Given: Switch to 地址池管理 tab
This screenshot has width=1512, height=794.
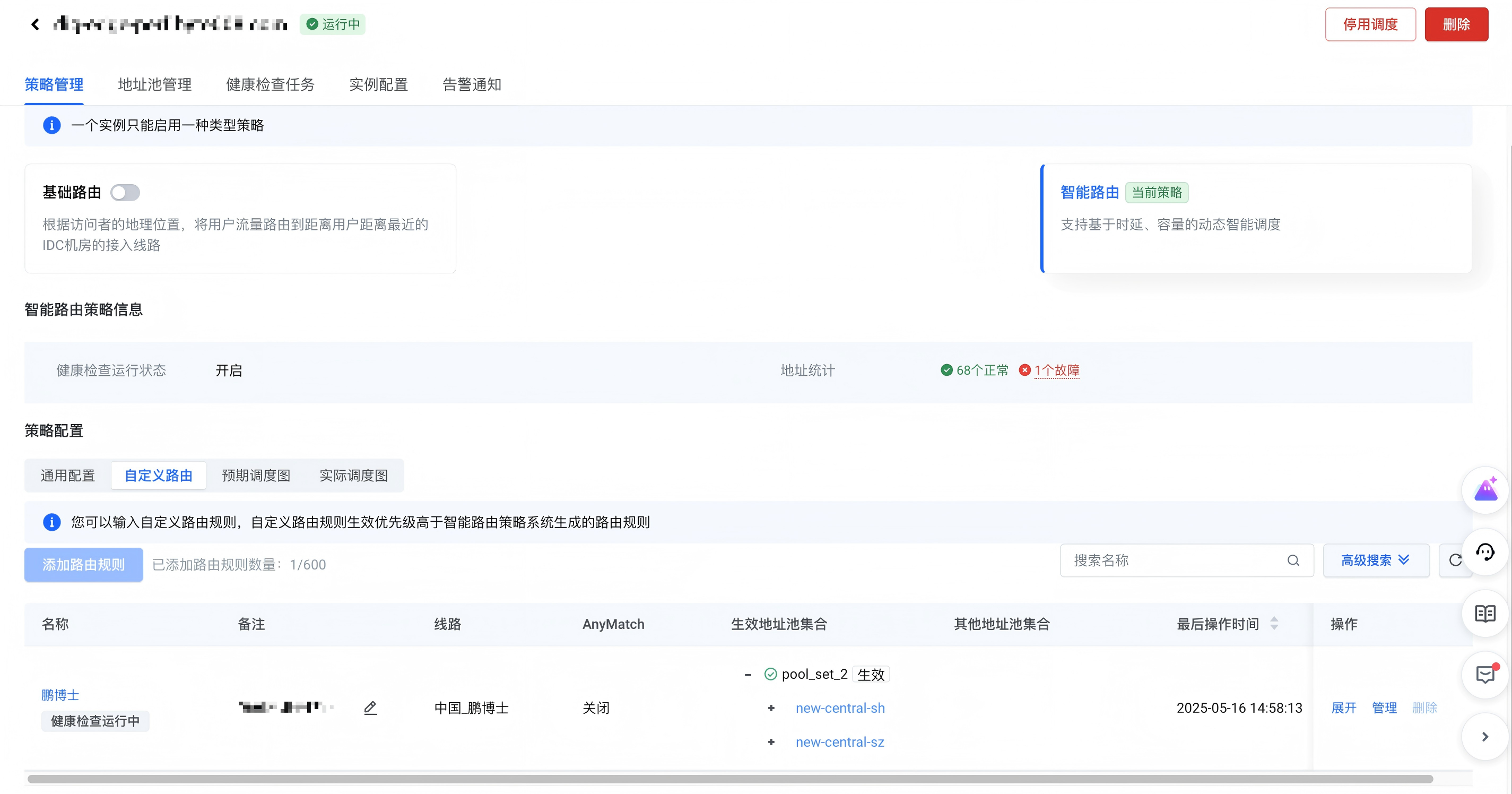Looking at the screenshot, I should (x=154, y=84).
